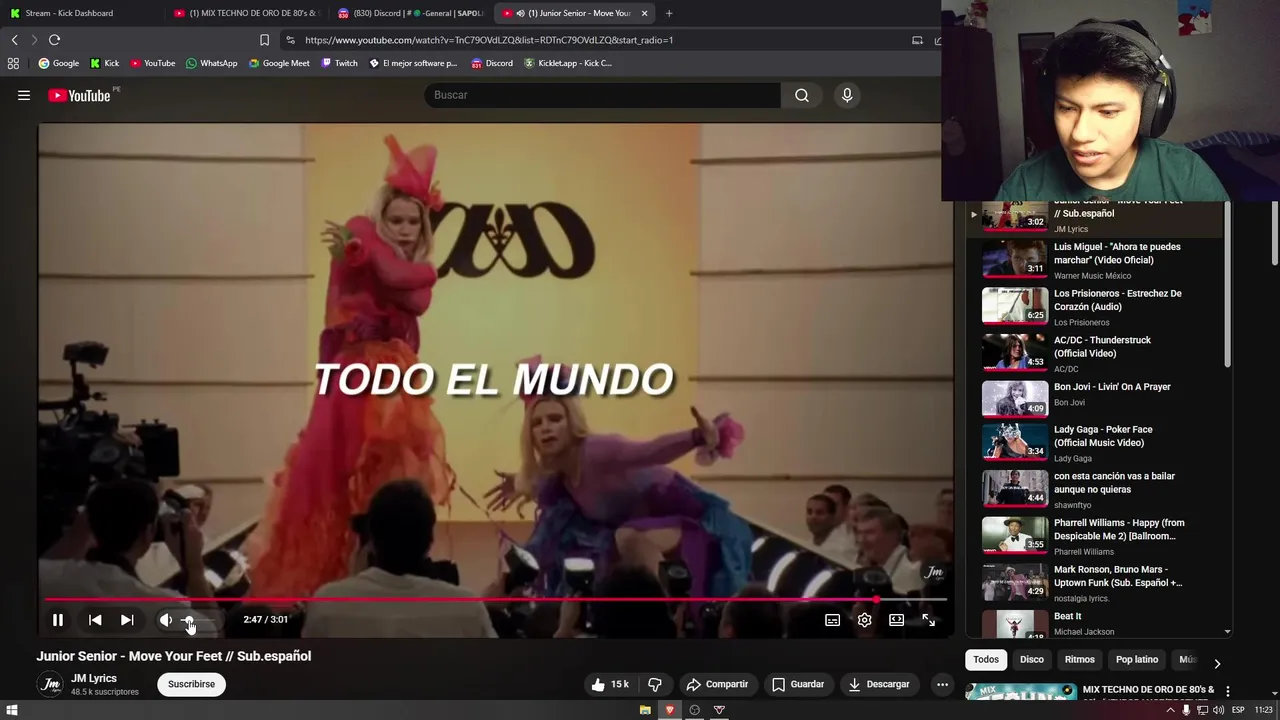Screen dimensions: 1280x720
Task: Toggle subtitles in the player
Action: coord(832,620)
